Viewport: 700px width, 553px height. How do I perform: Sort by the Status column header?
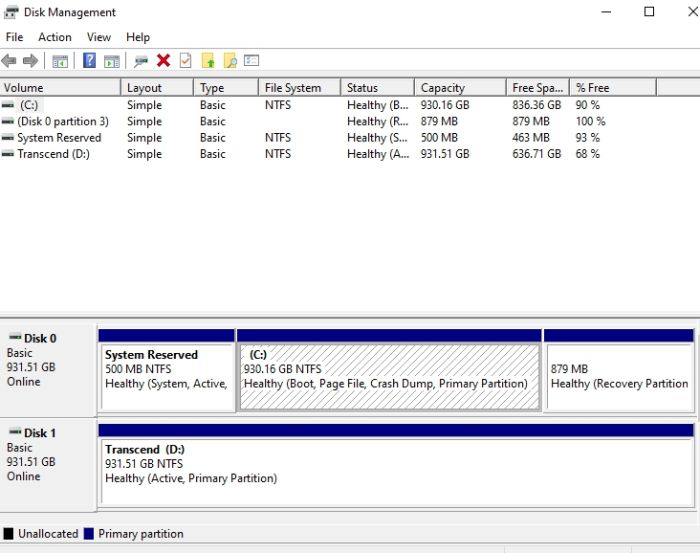point(378,87)
